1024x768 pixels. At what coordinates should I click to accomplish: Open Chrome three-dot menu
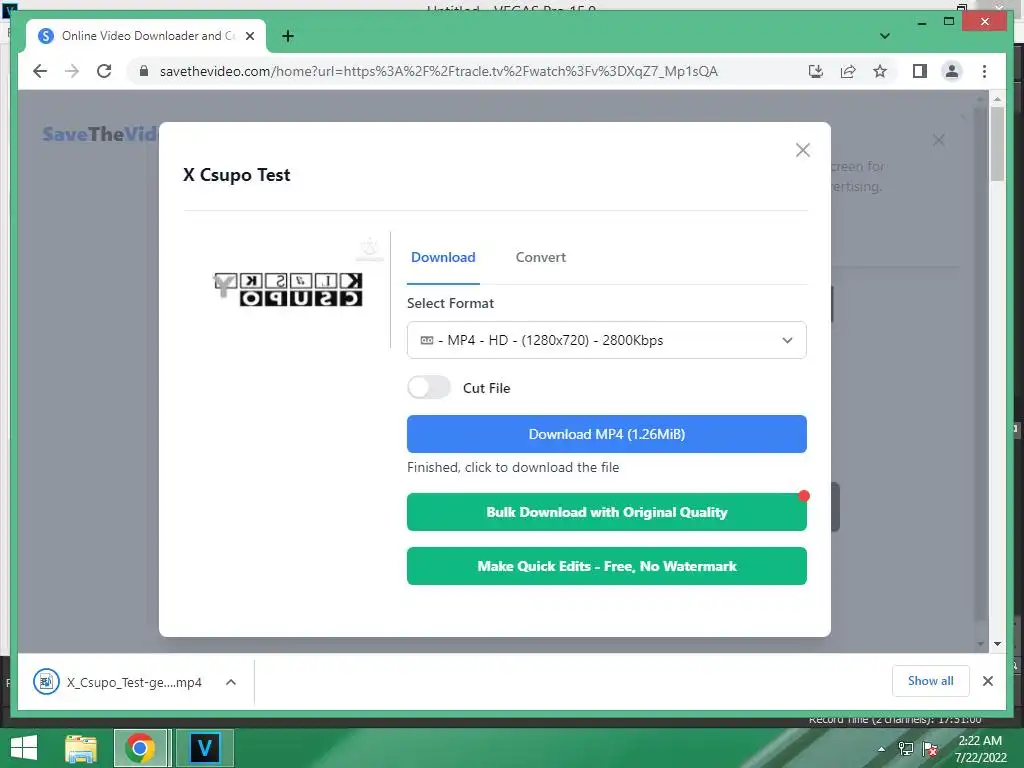click(984, 71)
